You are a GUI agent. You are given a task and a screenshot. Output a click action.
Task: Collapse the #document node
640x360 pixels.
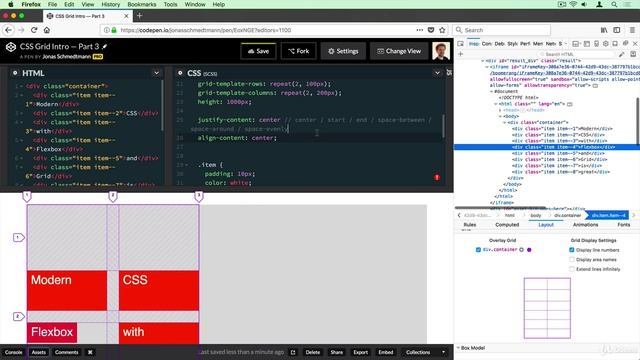491,91
